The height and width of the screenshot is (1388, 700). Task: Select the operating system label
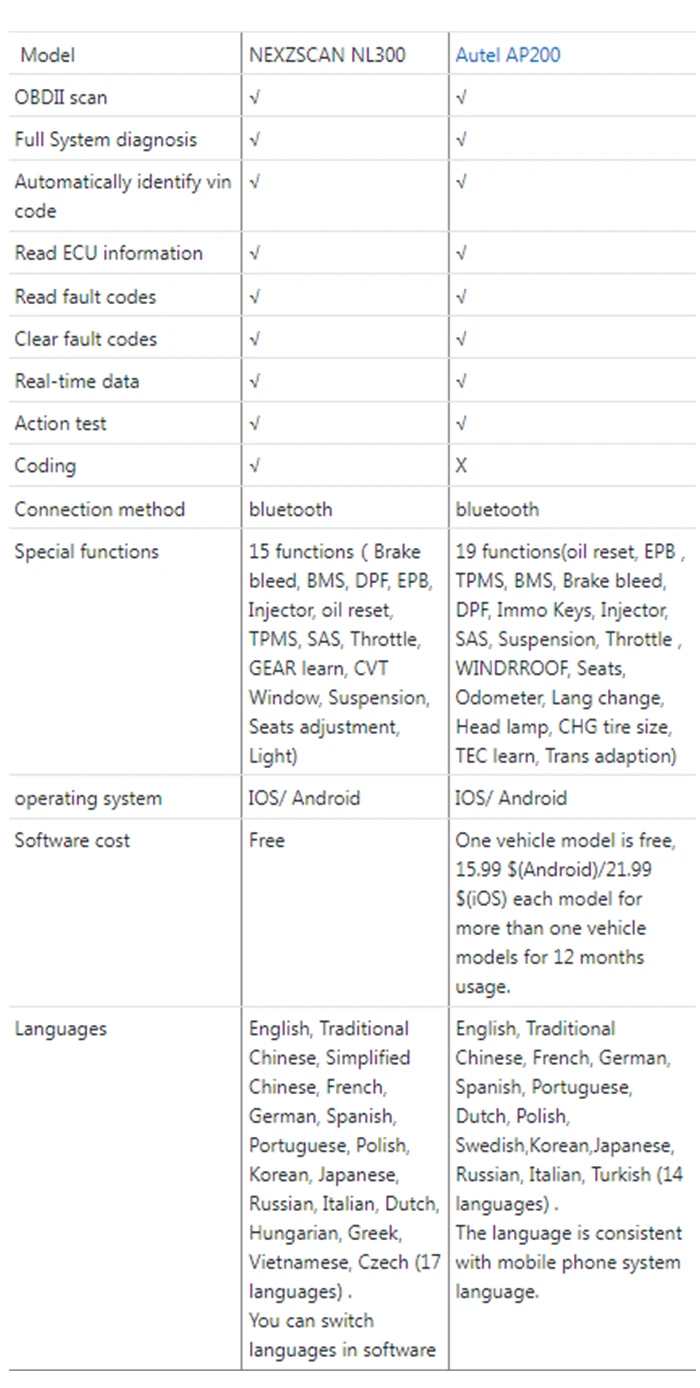(88, 798)
